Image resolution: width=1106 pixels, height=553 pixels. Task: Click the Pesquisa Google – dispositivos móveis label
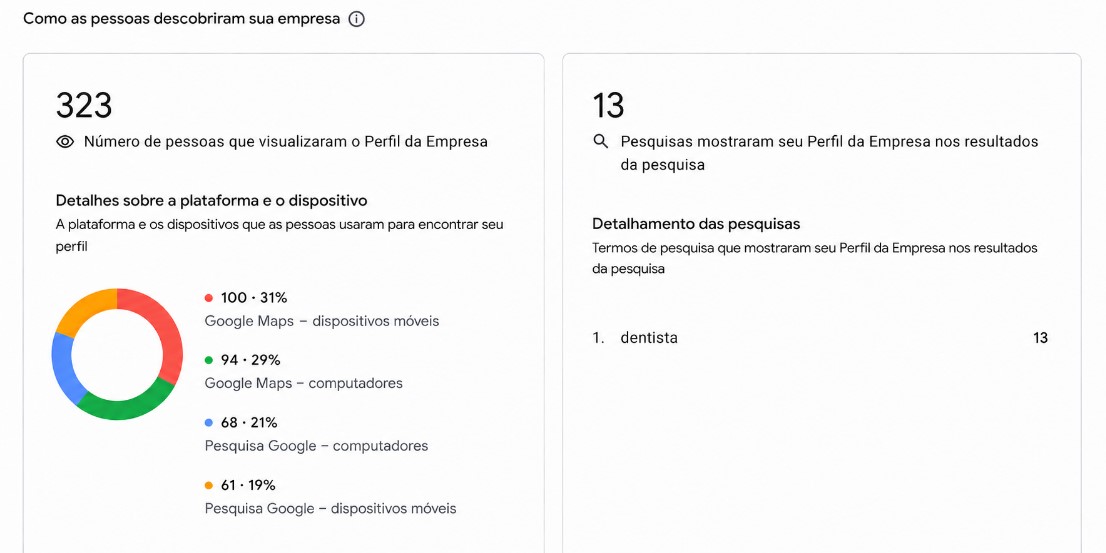[330, 508]
